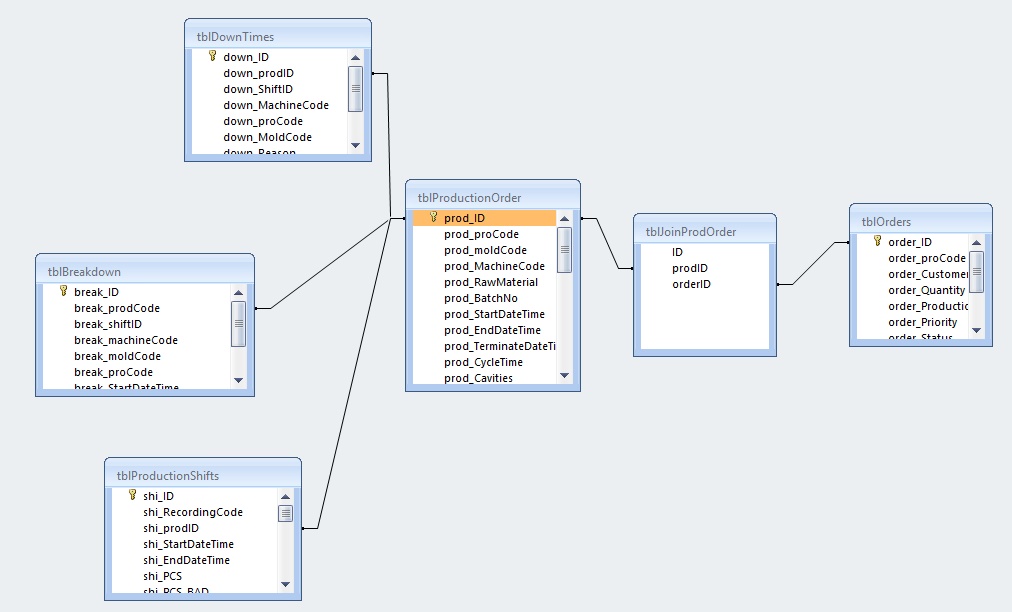
Task: Click the down scroll arrow in tblProductionOrder
Action: (564, 375)
